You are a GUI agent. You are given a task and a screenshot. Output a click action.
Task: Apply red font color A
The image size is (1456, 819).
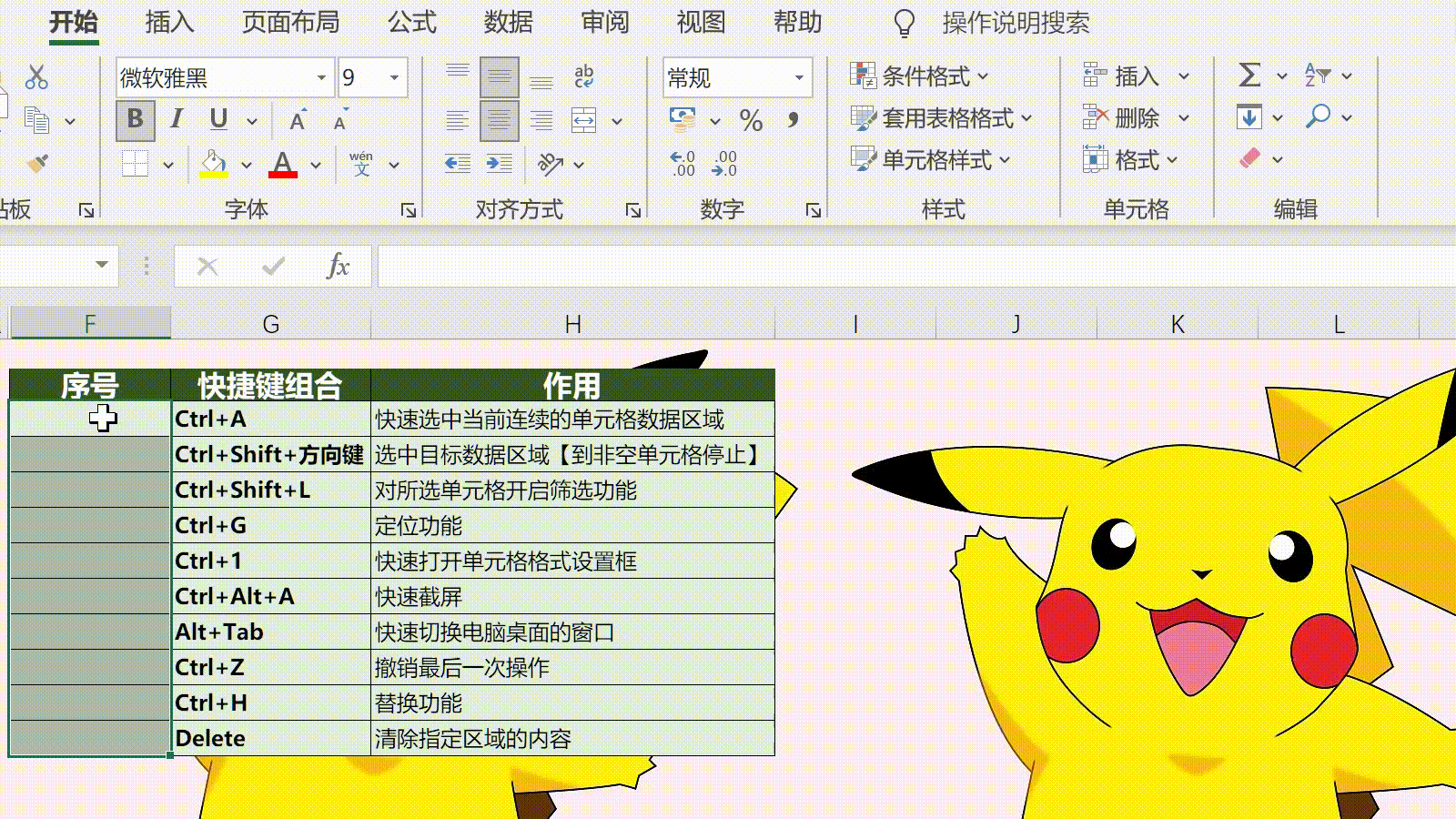[283, 164]
